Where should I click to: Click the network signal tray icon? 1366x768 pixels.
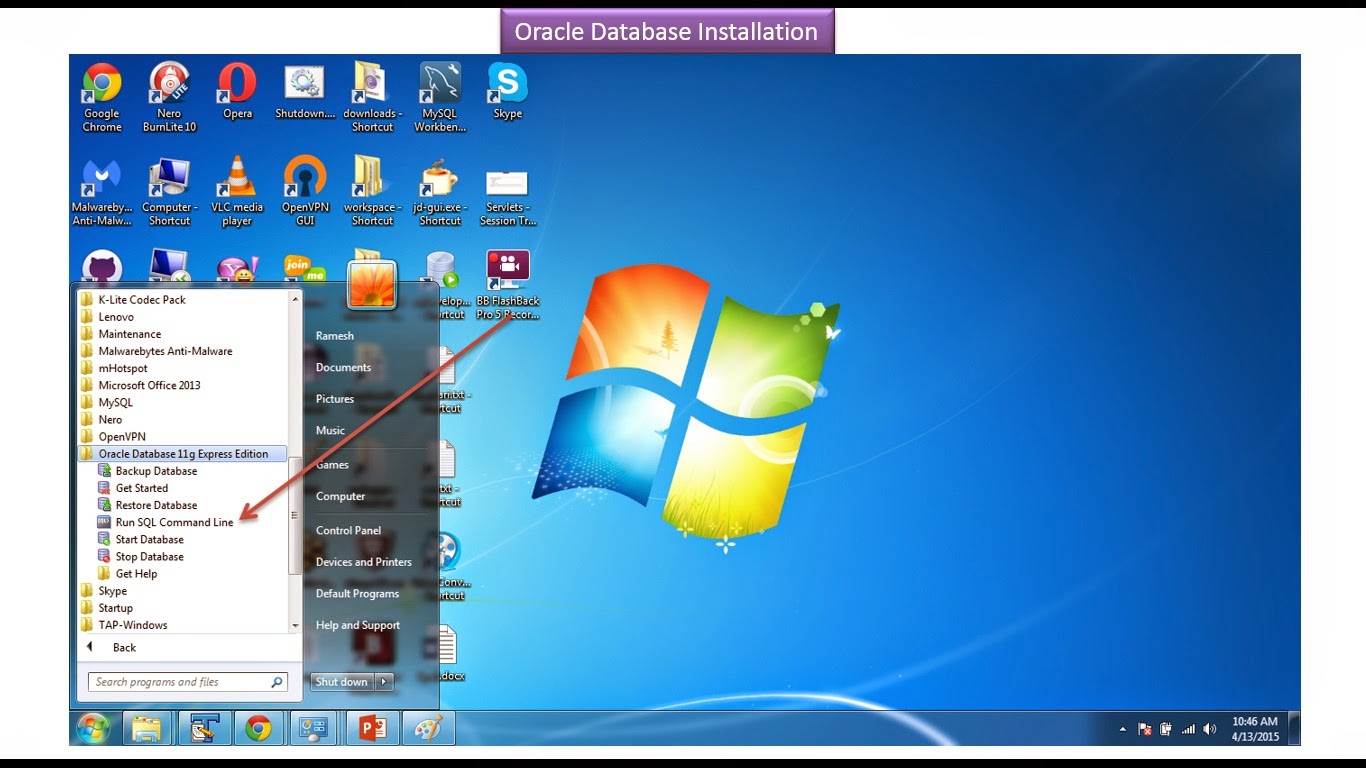pos(1188,729)
